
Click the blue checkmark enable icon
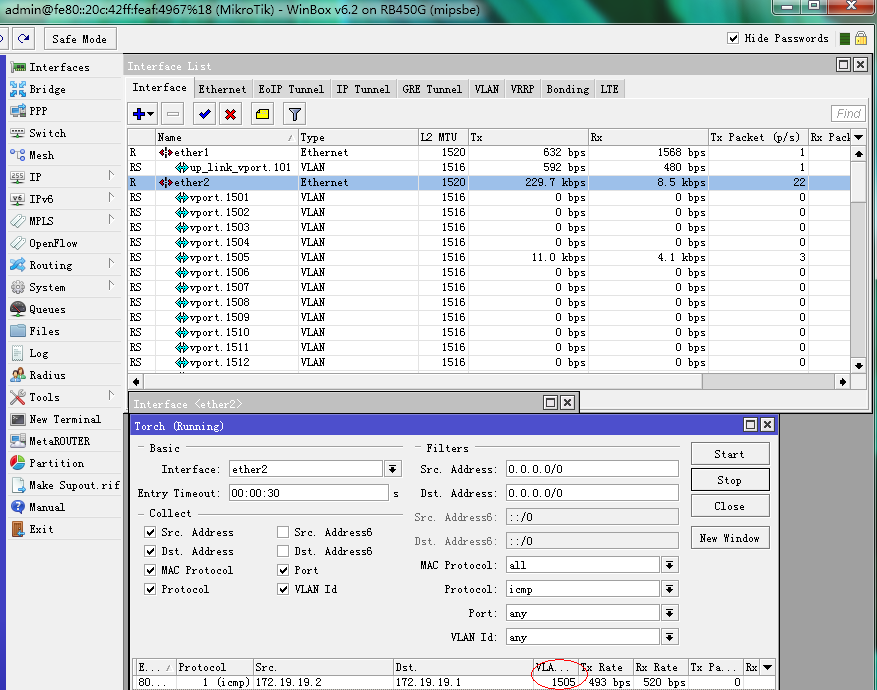tap(205, 114)
